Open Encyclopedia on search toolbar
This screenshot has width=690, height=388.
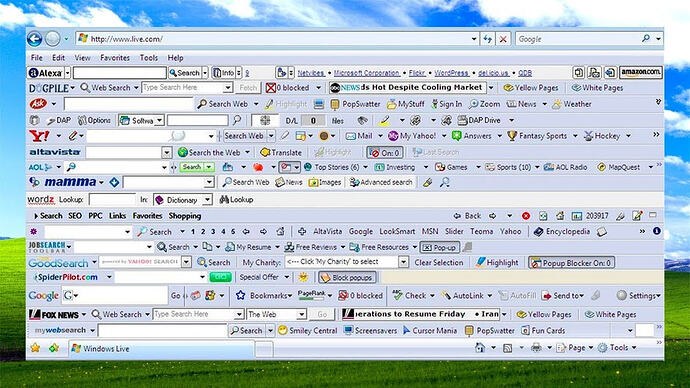(x=562, y=232)
